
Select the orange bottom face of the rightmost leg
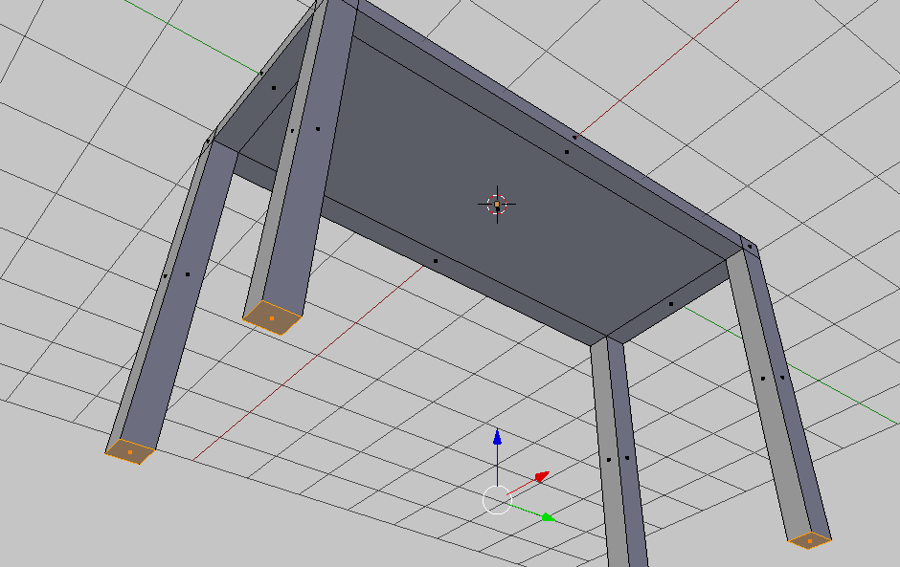(x=810, y=541)
